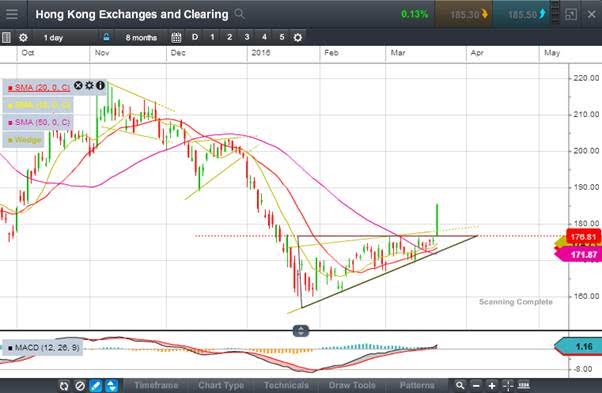Click the 200.00 price axis label
602x393 pixels.
coord(586,151)
